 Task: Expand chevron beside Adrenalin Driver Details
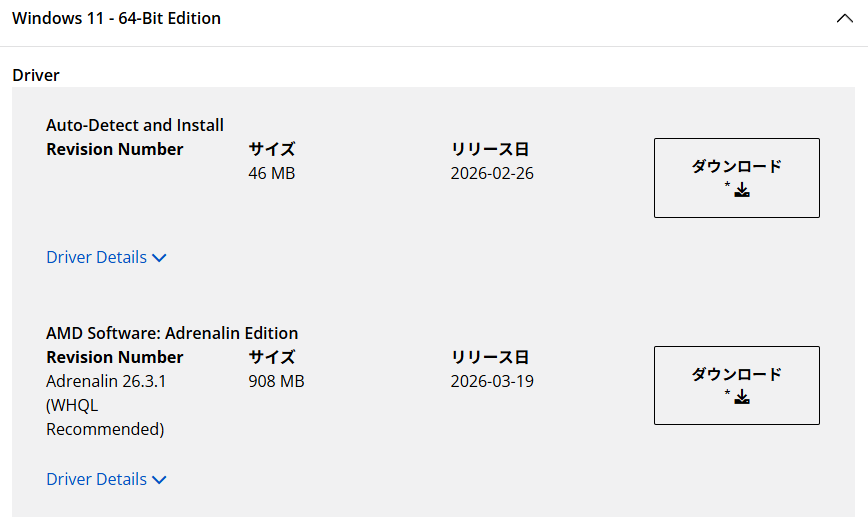coord(159,480)
